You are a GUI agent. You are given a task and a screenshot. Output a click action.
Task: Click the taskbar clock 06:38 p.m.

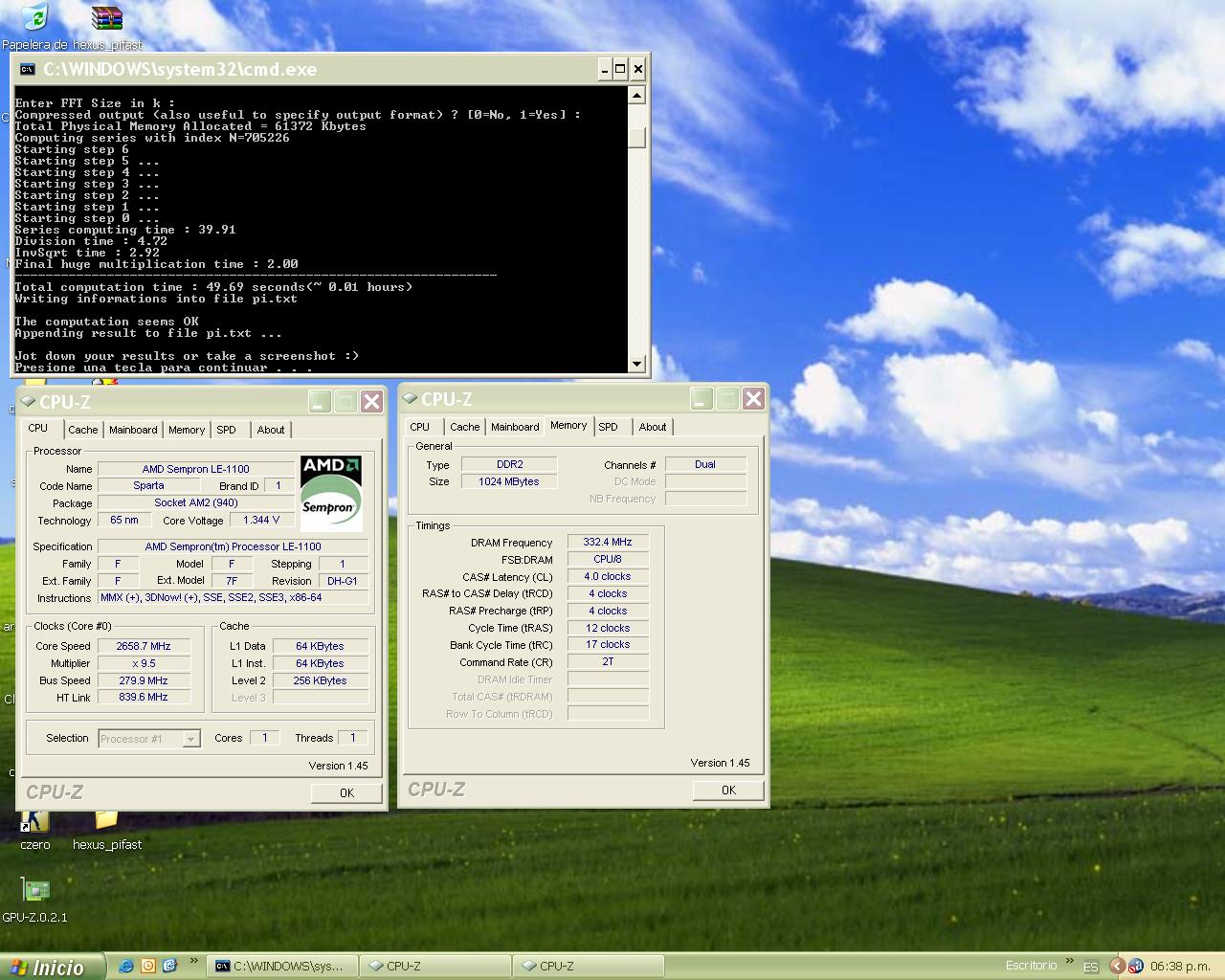click(1180, 967)
